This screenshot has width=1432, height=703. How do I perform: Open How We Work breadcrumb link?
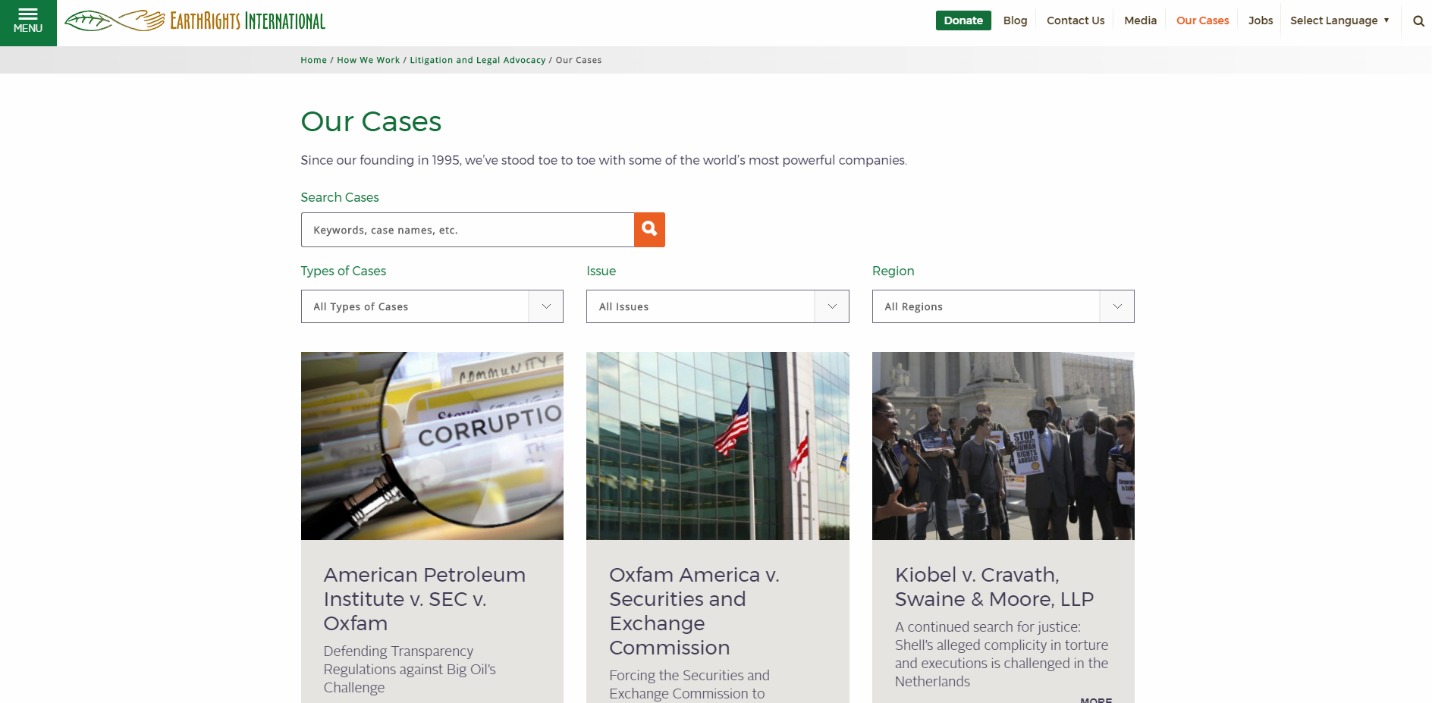pos(368,60)
